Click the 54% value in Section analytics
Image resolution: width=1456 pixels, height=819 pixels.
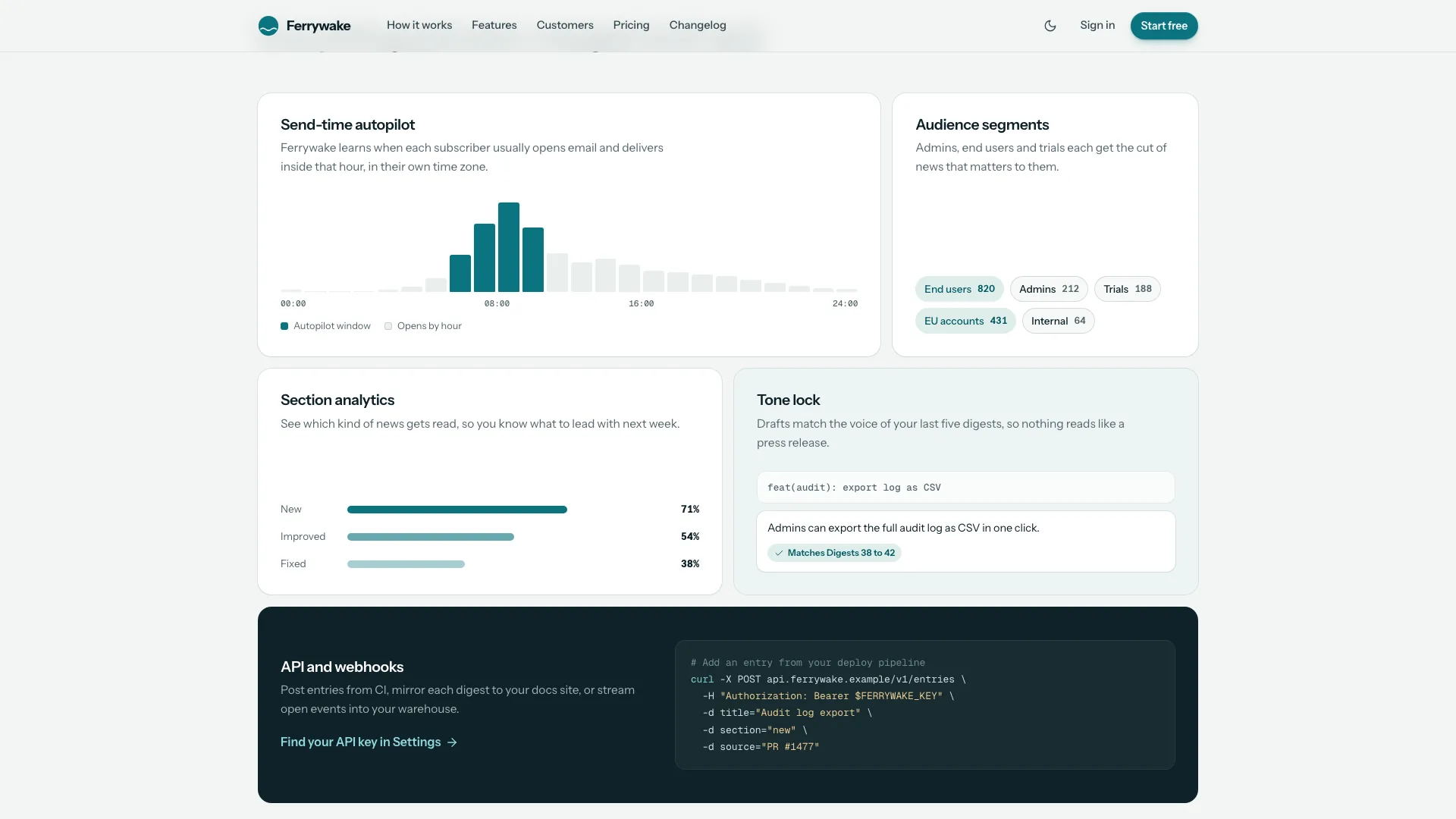[690, 537]
